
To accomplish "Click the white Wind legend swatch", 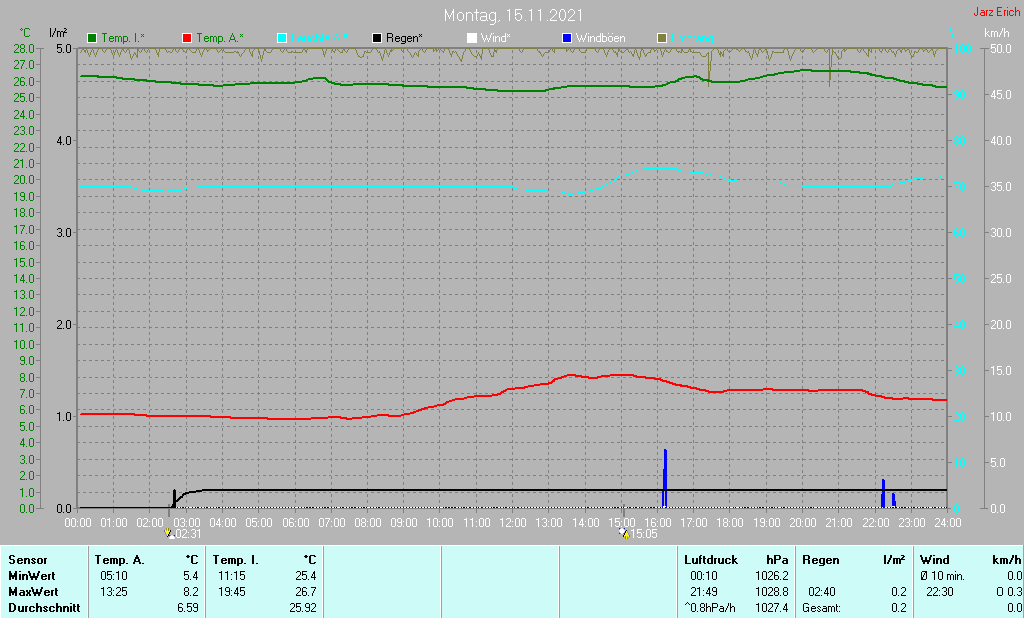I will tap(472, 39).
